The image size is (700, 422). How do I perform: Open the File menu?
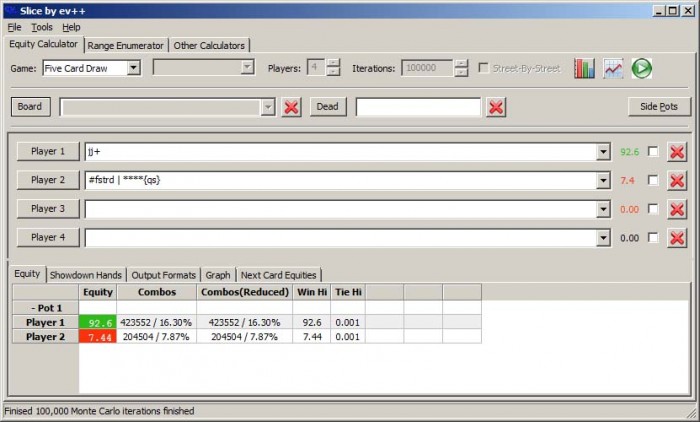pyautogui.click(x=14, y=27)
